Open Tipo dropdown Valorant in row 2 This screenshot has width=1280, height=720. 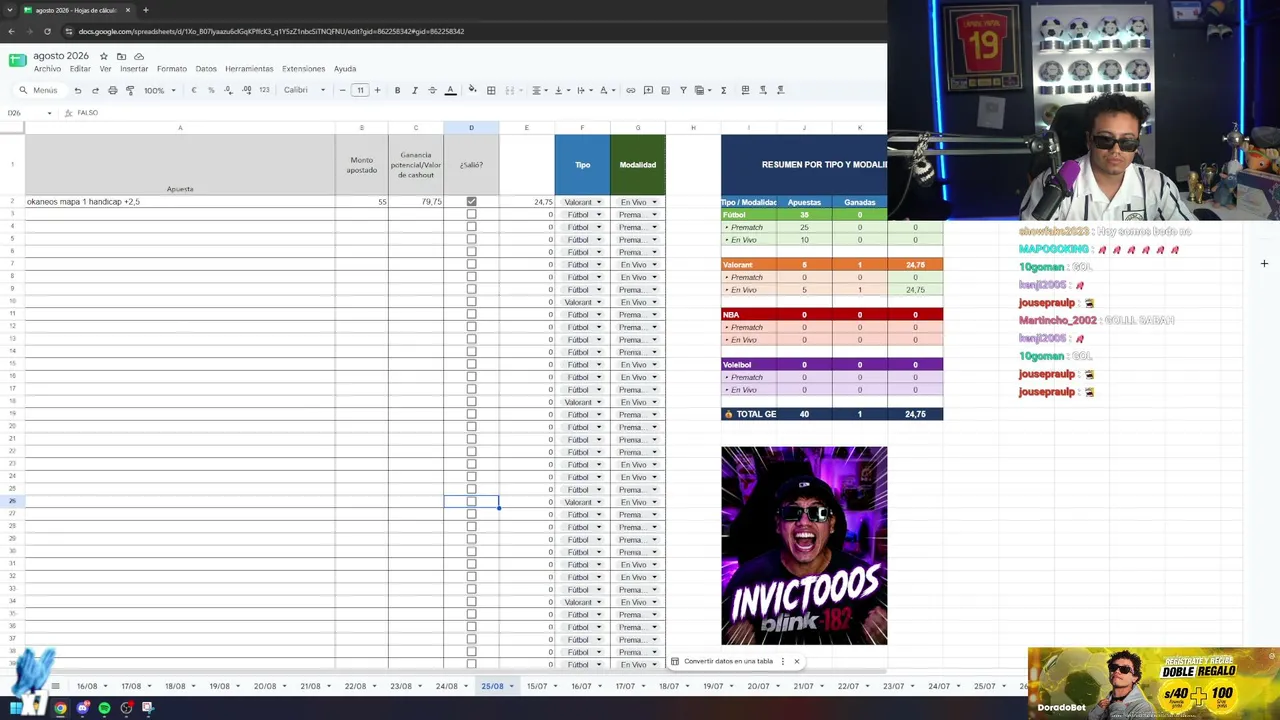coord(583,202)
